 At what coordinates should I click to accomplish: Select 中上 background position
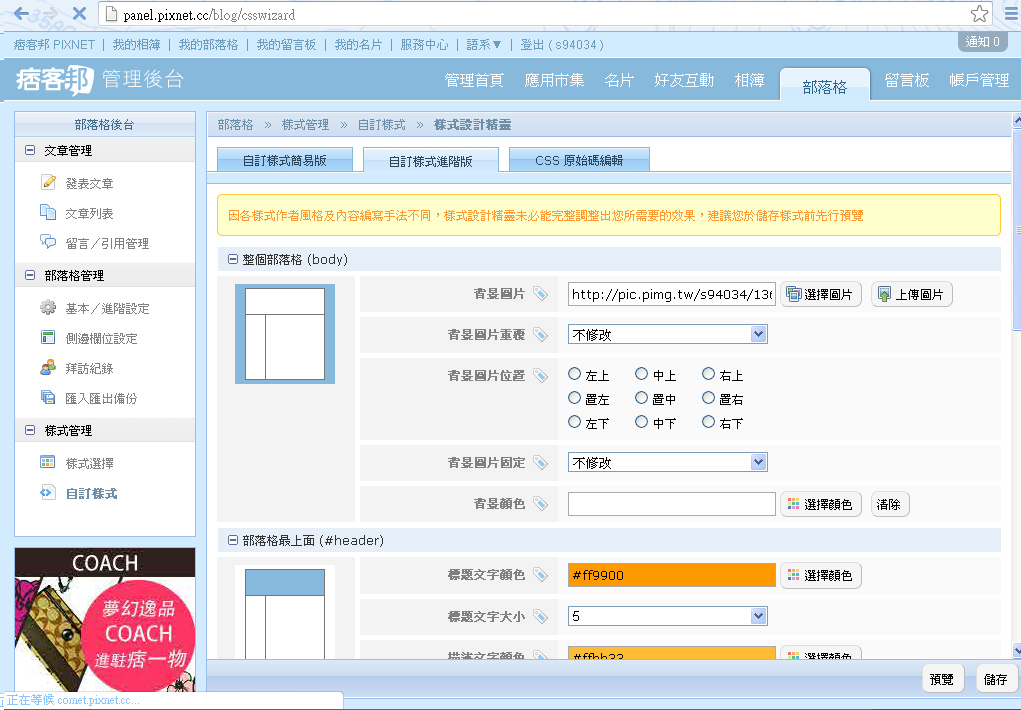coord(641,374)
